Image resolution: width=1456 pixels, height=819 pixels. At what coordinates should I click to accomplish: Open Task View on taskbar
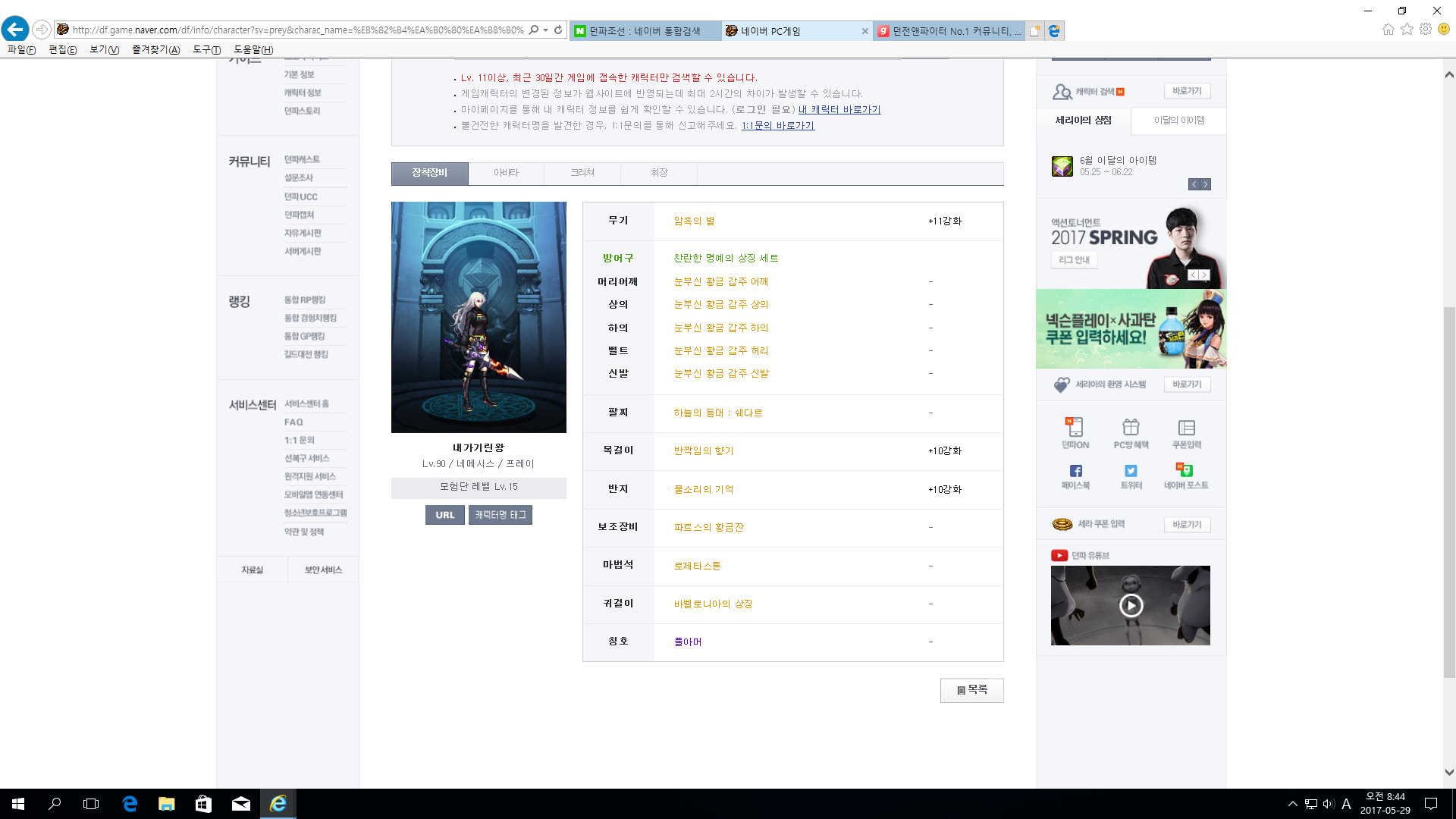coord(91,804)
